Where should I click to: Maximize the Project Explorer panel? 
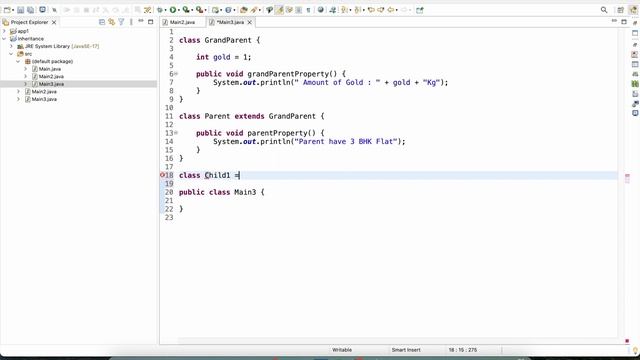coord(151,22)
